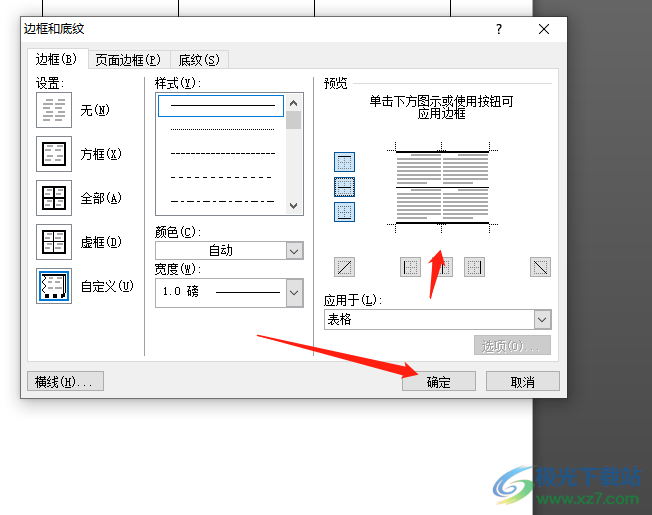Click the 取消 cancel button
The image size is (652, 515).
click(x=523, y=382)
